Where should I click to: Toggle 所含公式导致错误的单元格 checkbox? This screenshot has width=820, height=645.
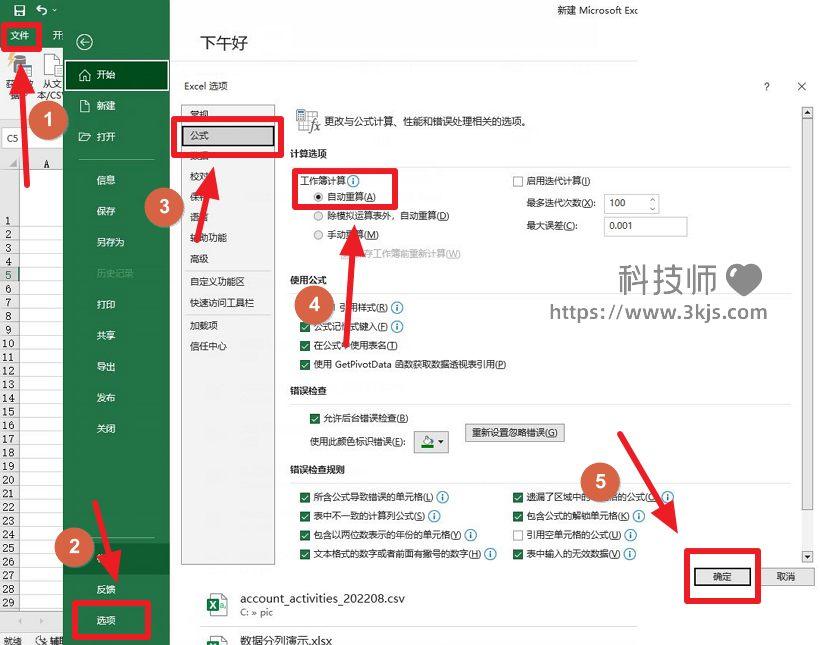coord(305,497)
